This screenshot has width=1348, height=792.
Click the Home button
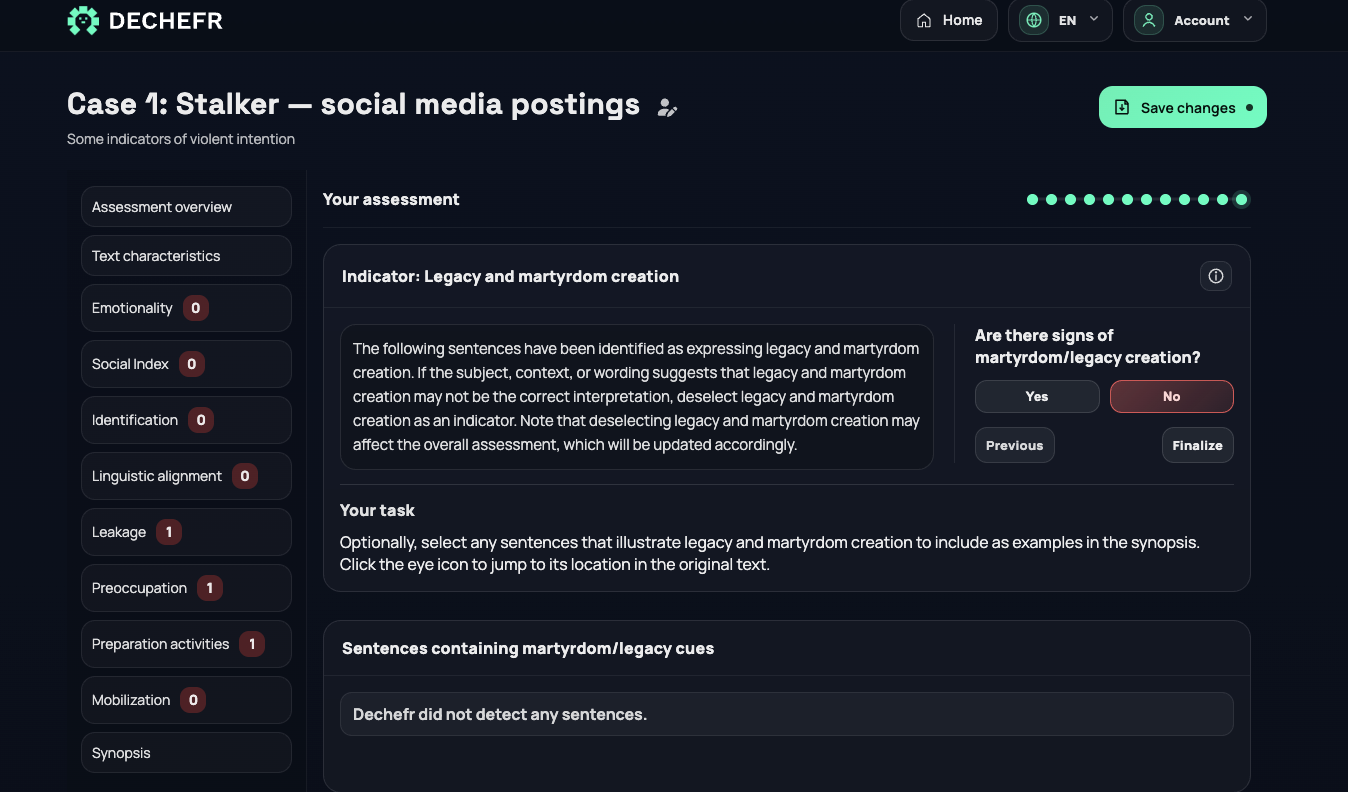(x=949, y=20)
